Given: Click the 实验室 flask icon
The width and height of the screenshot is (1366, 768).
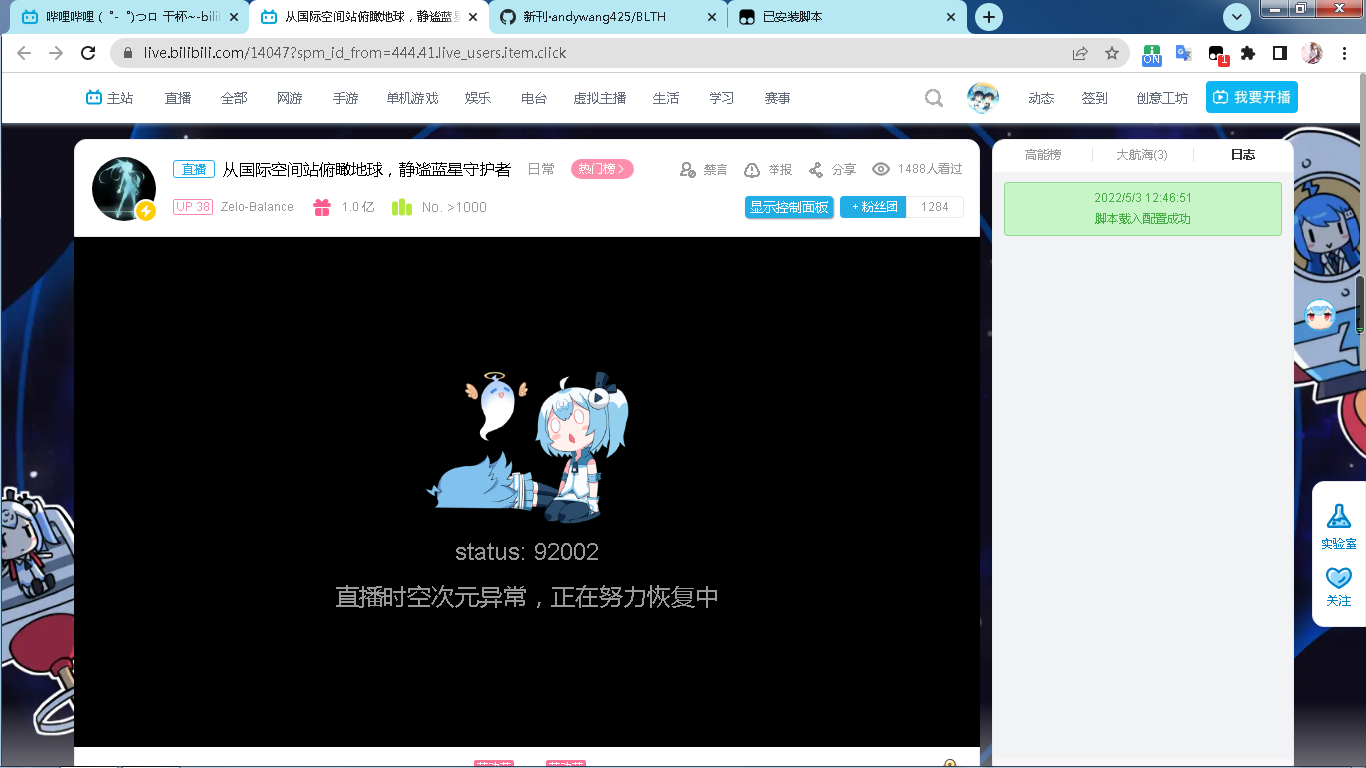Looking at the screenshot, I should 1339,516.
